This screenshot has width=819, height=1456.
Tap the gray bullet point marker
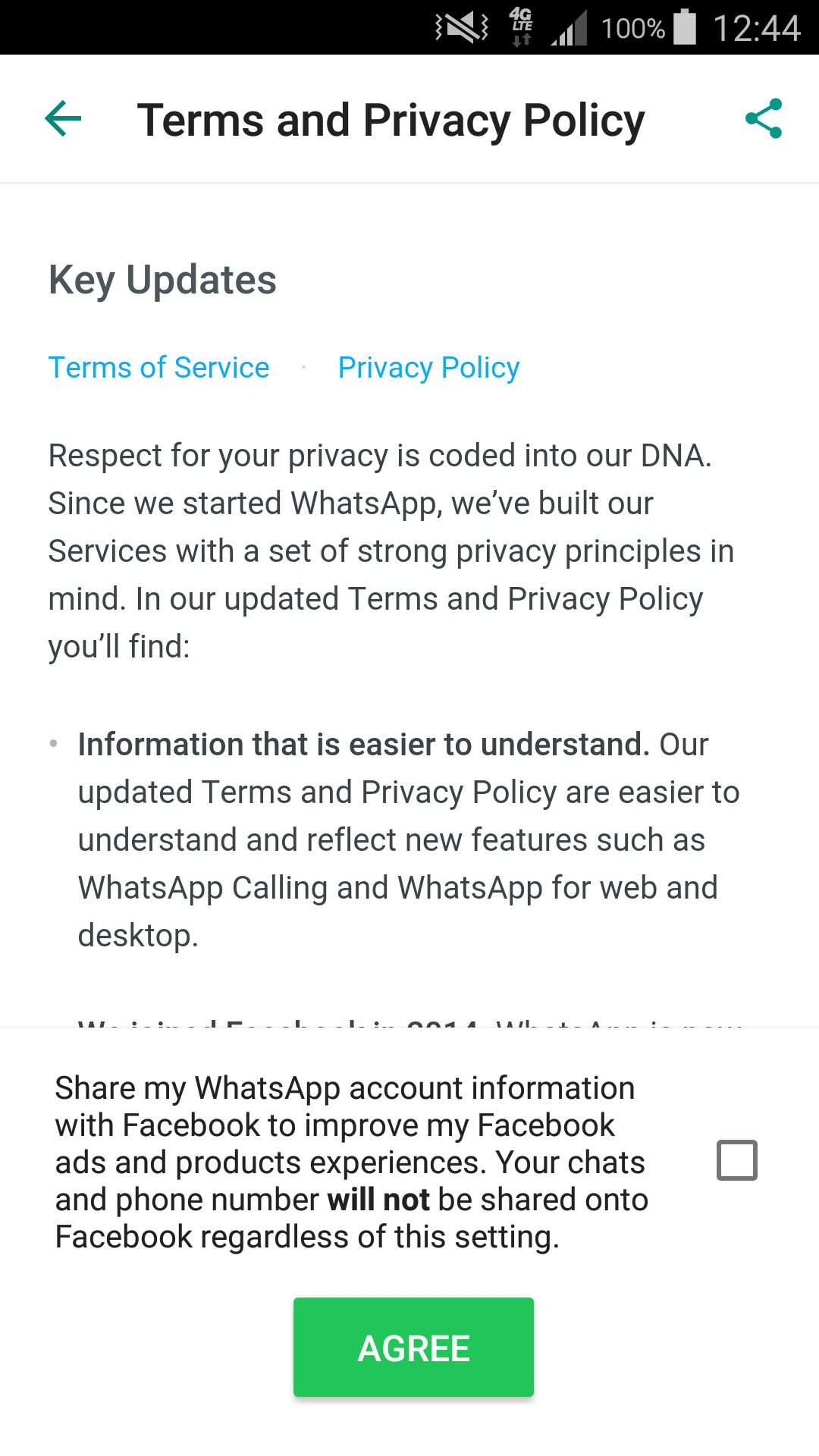tap(54, 744)
